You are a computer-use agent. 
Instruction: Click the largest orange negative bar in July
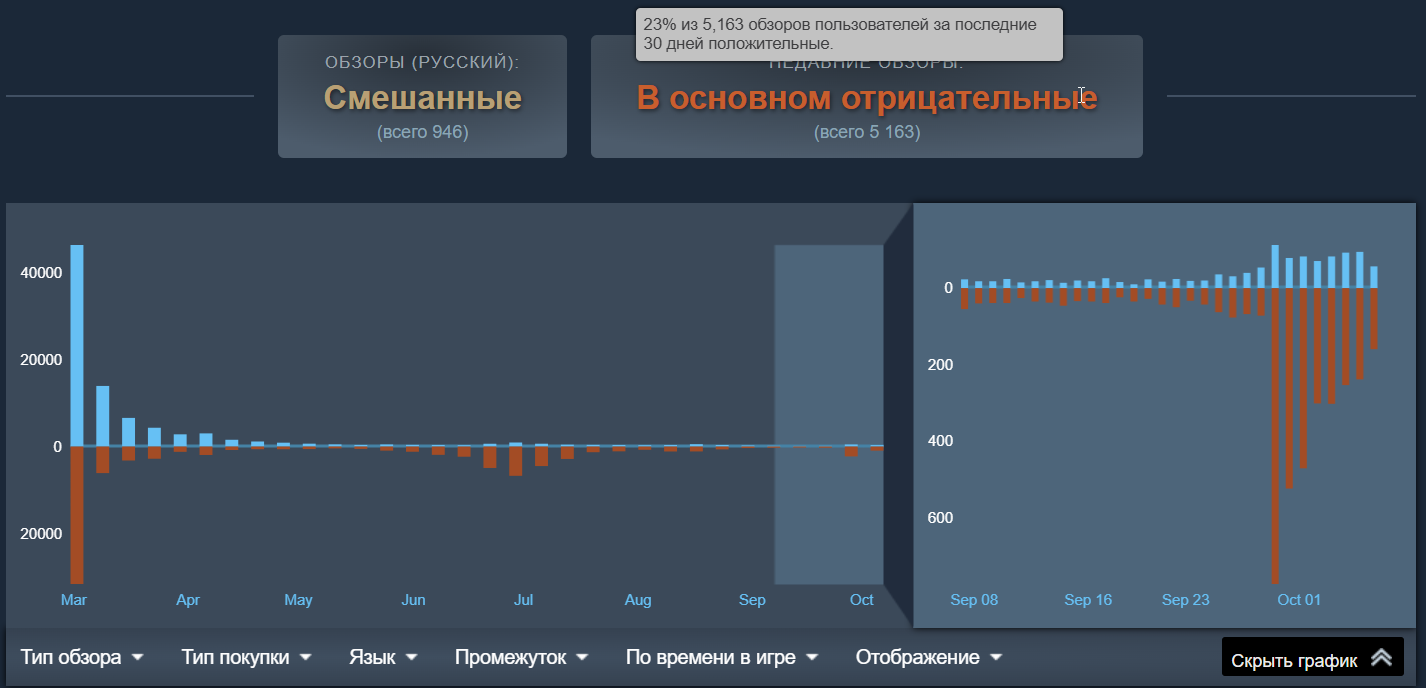pyautogui.click(x=516, y=461)
